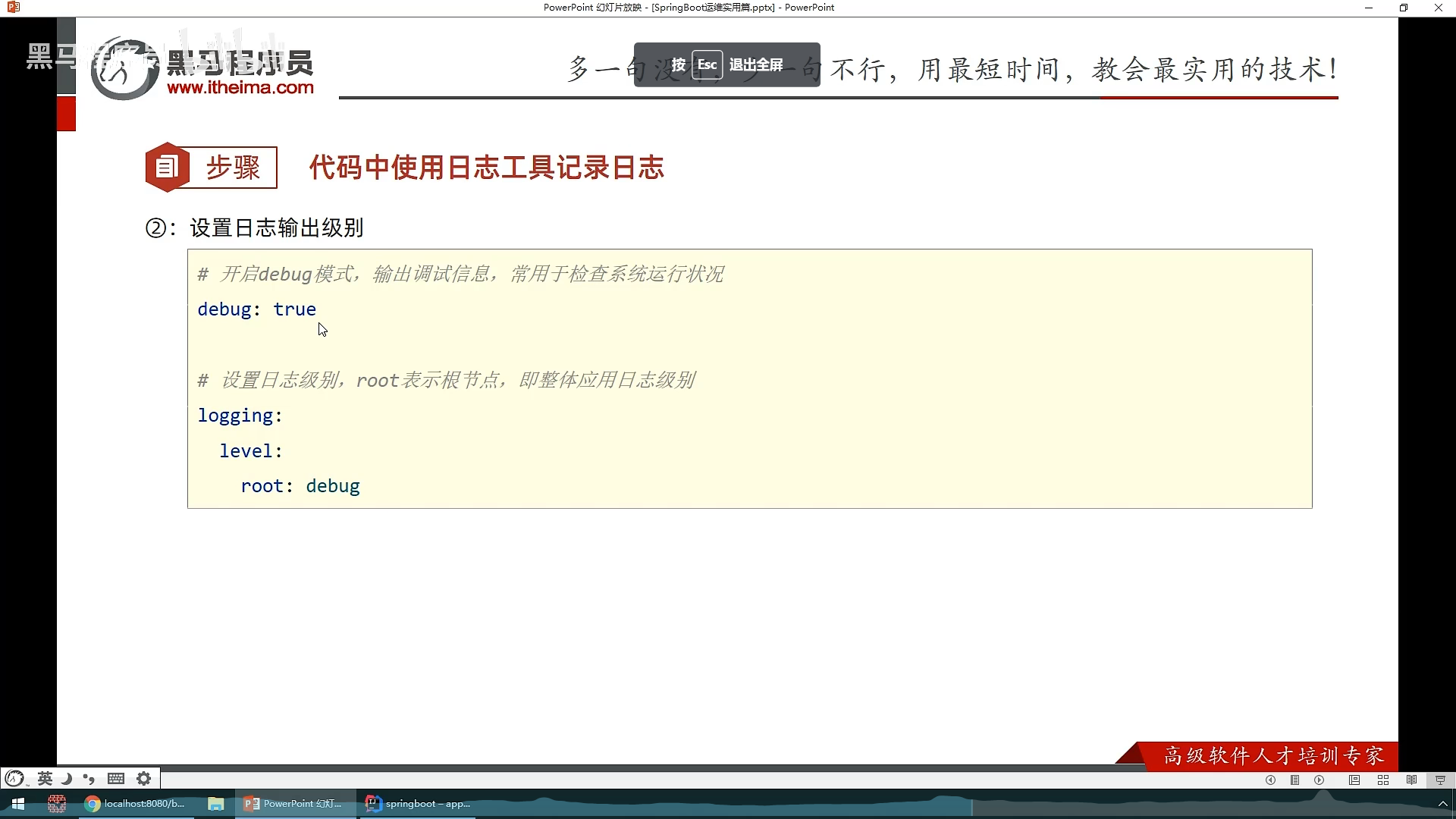Open the slide list menu icon

(1295, 780)
